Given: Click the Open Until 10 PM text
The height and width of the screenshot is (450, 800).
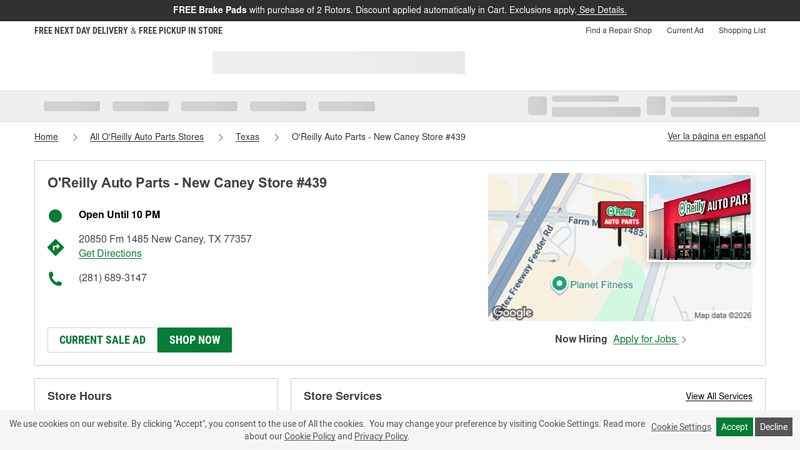Looking at the screenshot, I should coord(119,215).
